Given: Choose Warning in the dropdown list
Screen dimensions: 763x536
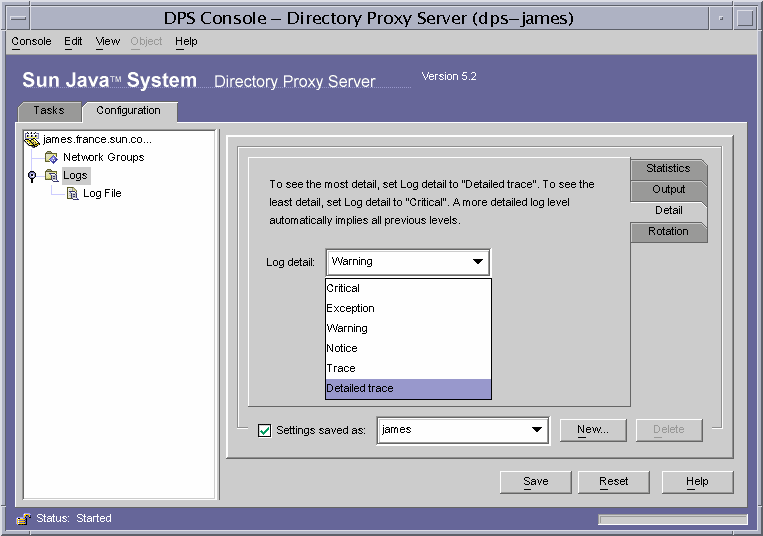Looking at the screenshot, I should click(408, 328).
